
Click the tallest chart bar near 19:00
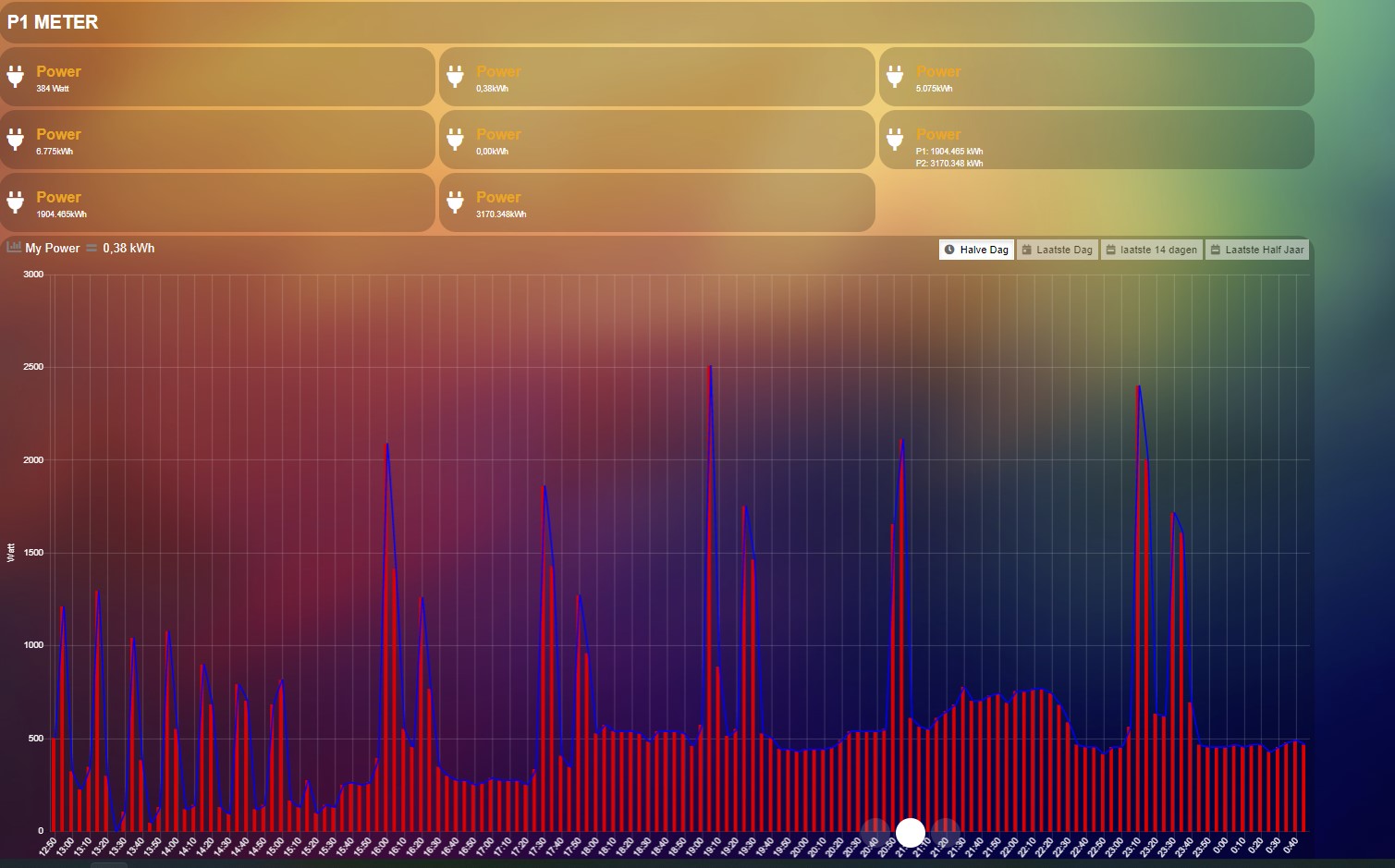tap(710, 598)
